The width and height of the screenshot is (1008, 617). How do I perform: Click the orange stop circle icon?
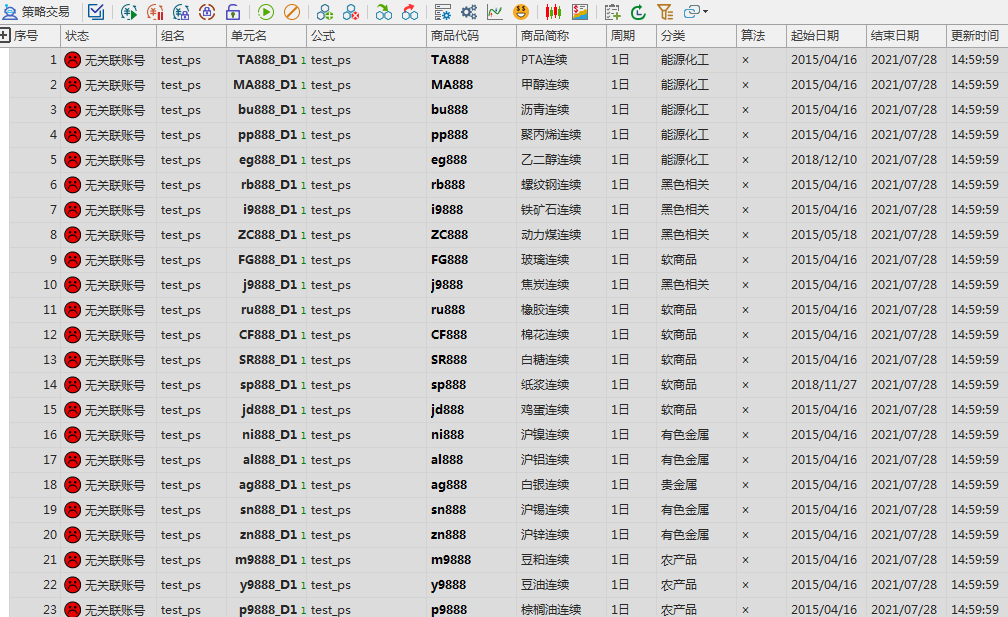pyautogui.click(x=291, y=12)
